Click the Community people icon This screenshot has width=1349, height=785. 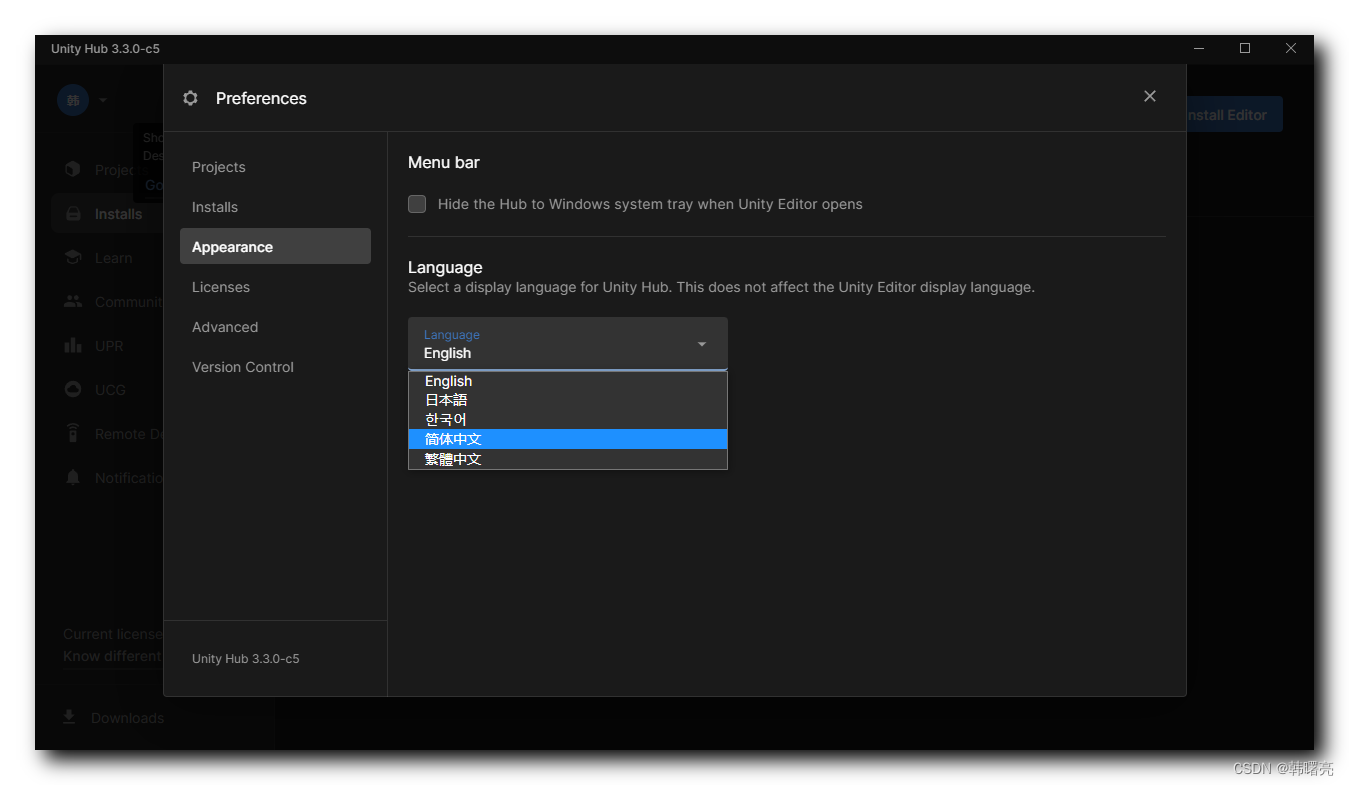73,301
